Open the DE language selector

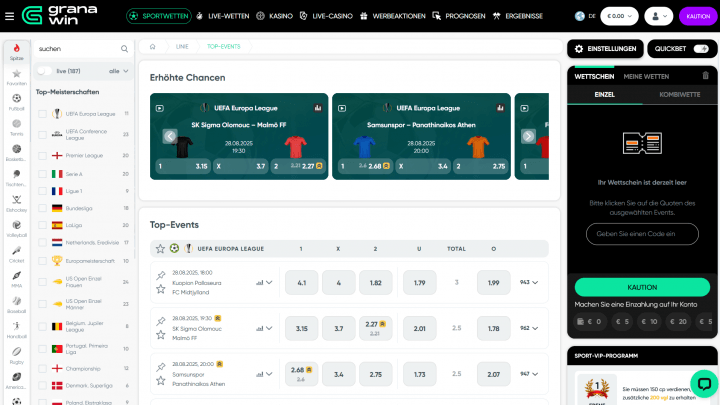[585, 16]
